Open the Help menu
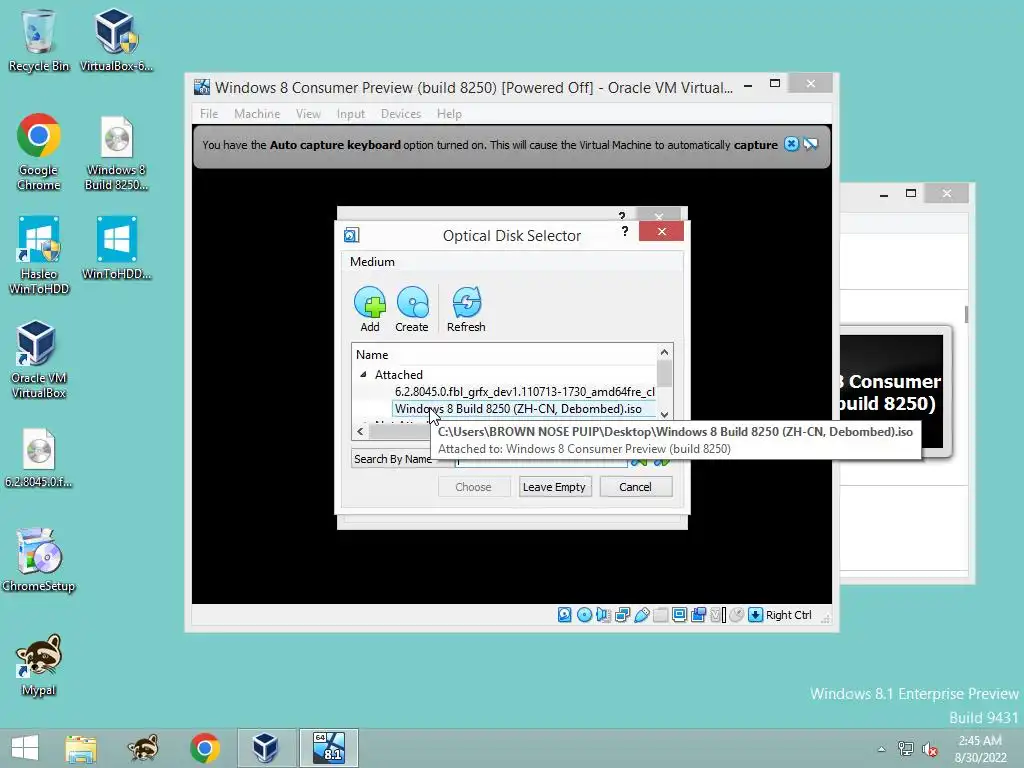 [449, 114]
